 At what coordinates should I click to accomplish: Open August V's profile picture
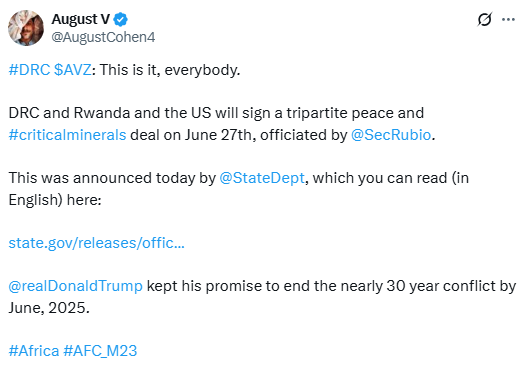tap(26, 28)
